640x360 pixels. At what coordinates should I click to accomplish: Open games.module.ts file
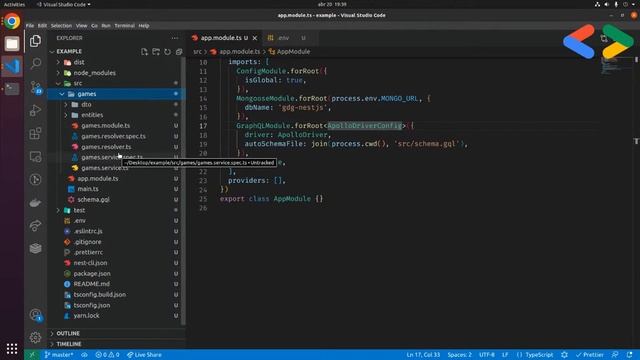point(117,126)
